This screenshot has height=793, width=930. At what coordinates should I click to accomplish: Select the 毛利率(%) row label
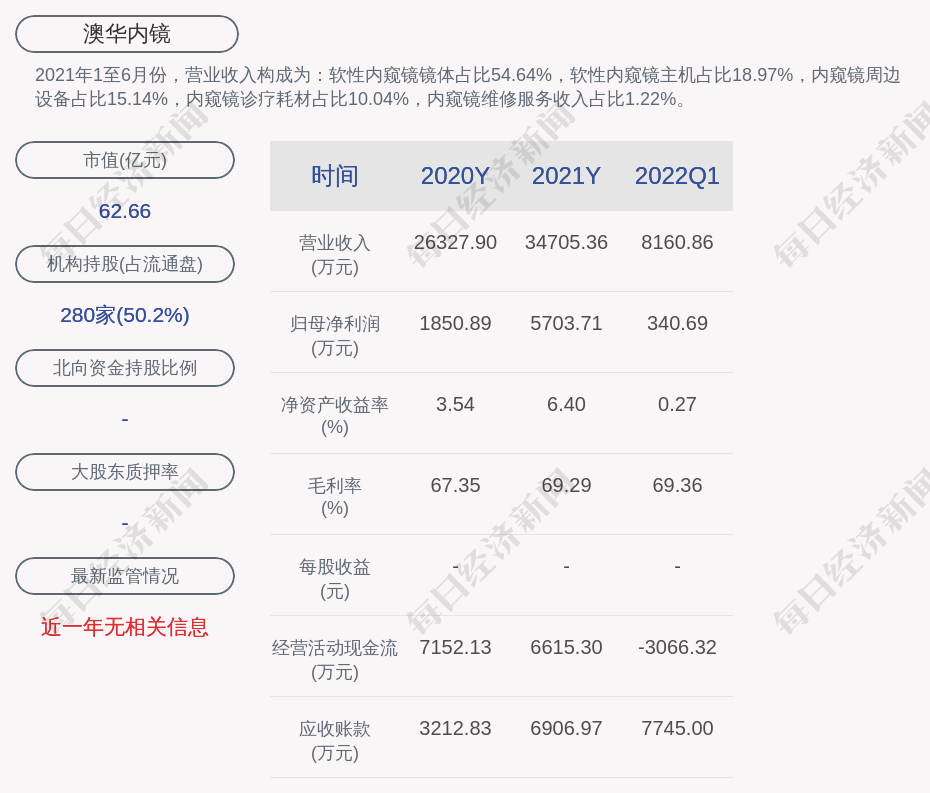coord(335,497)
